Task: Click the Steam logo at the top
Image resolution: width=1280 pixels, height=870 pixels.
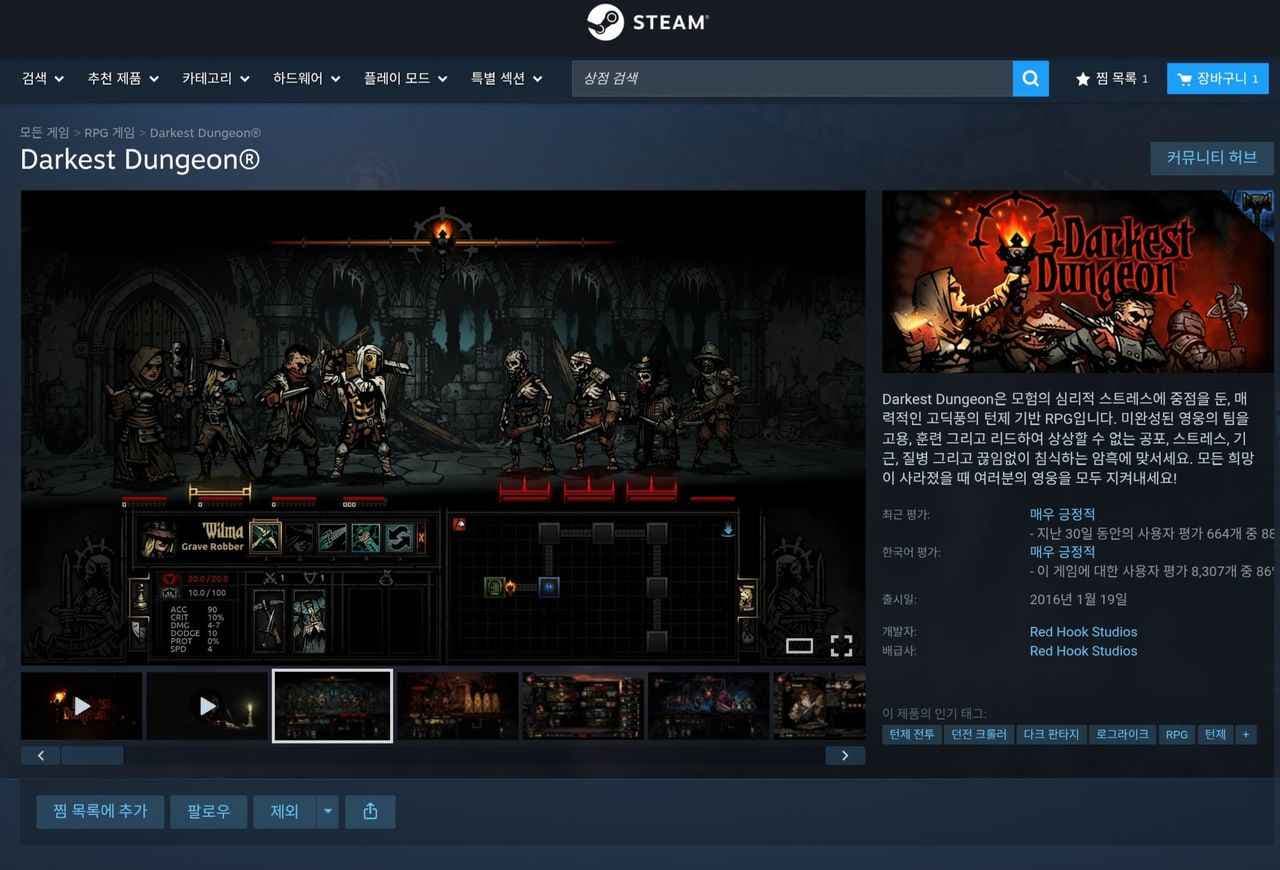Action: (x=647, y=22)
